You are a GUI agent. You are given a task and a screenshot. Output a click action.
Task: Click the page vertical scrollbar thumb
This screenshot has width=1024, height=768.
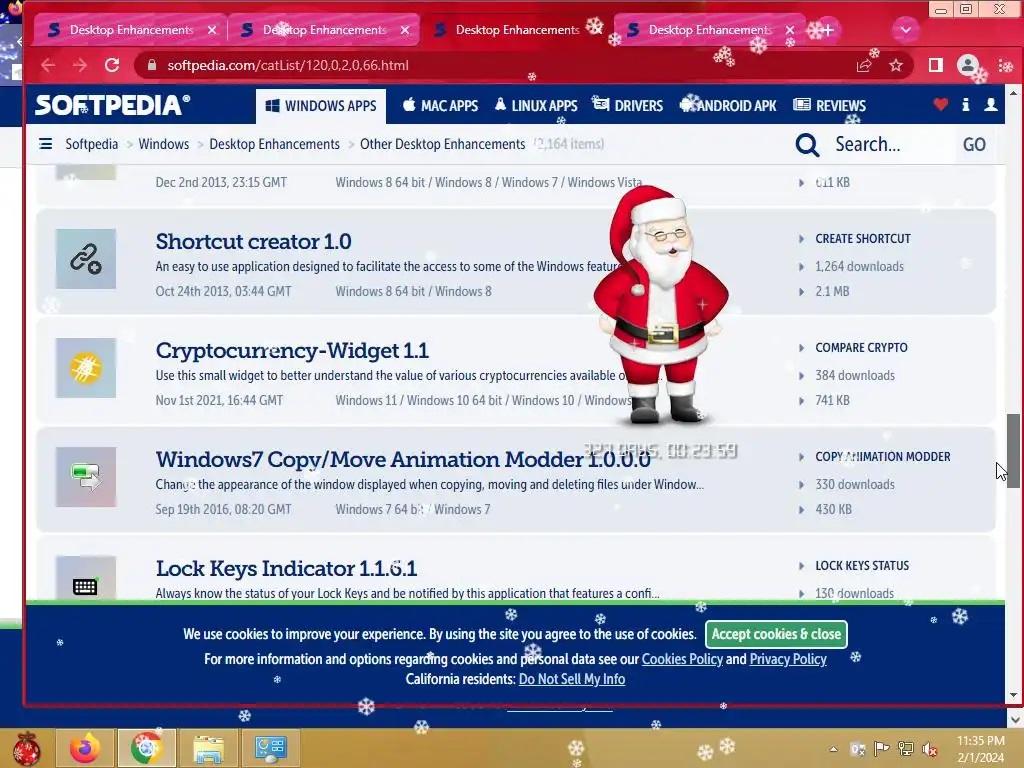pos(1013,449)
